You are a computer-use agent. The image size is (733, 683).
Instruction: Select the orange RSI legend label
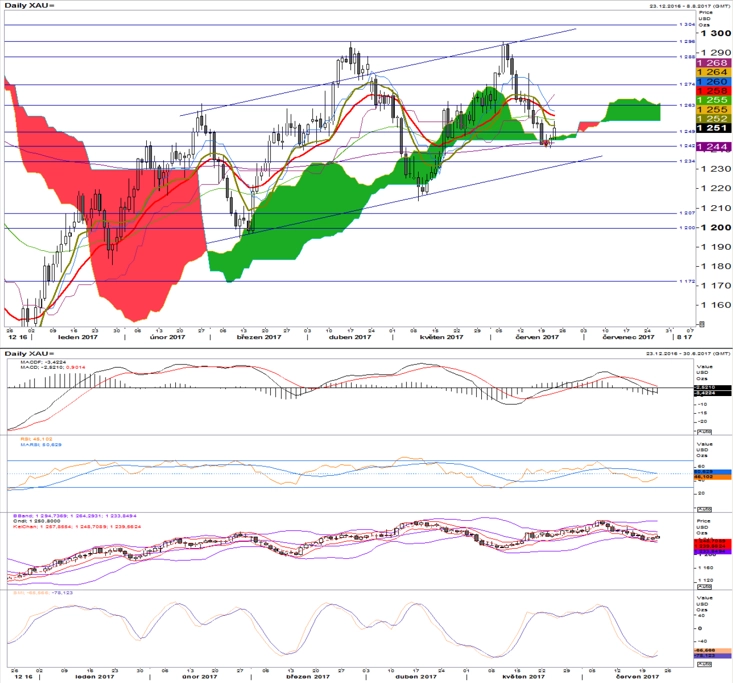click(36, 439)
